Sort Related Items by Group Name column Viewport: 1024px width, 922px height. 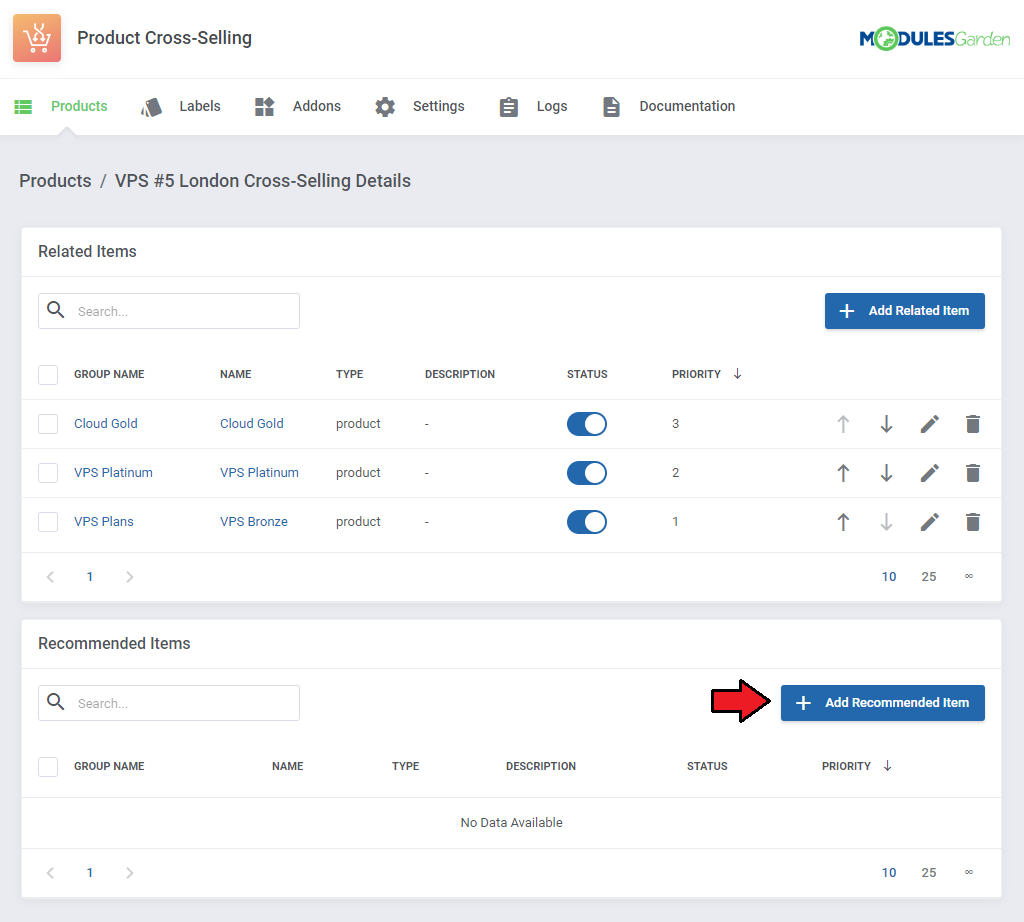pyautogui.click(x=109, y=374)
